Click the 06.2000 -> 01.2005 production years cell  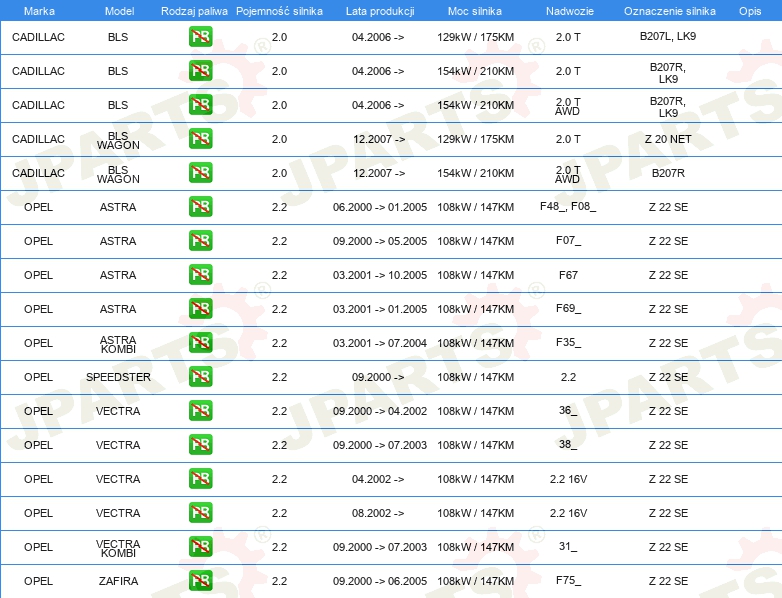click(380, 207)
